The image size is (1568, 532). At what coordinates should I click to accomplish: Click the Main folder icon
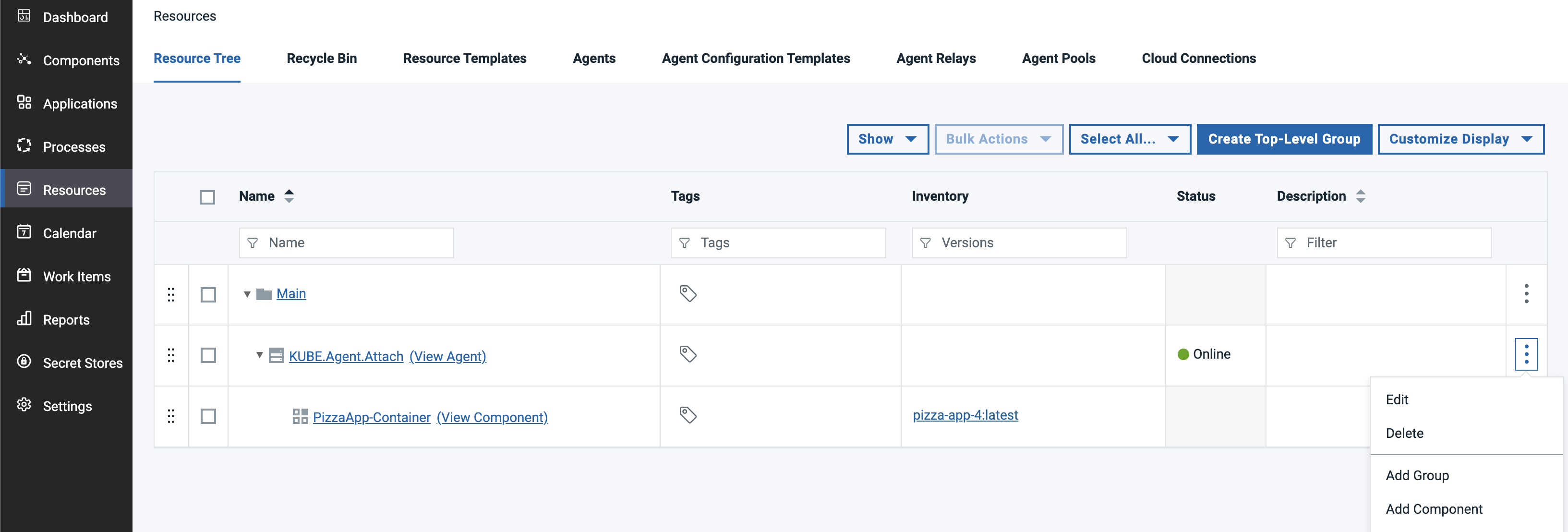coord(264,295)
